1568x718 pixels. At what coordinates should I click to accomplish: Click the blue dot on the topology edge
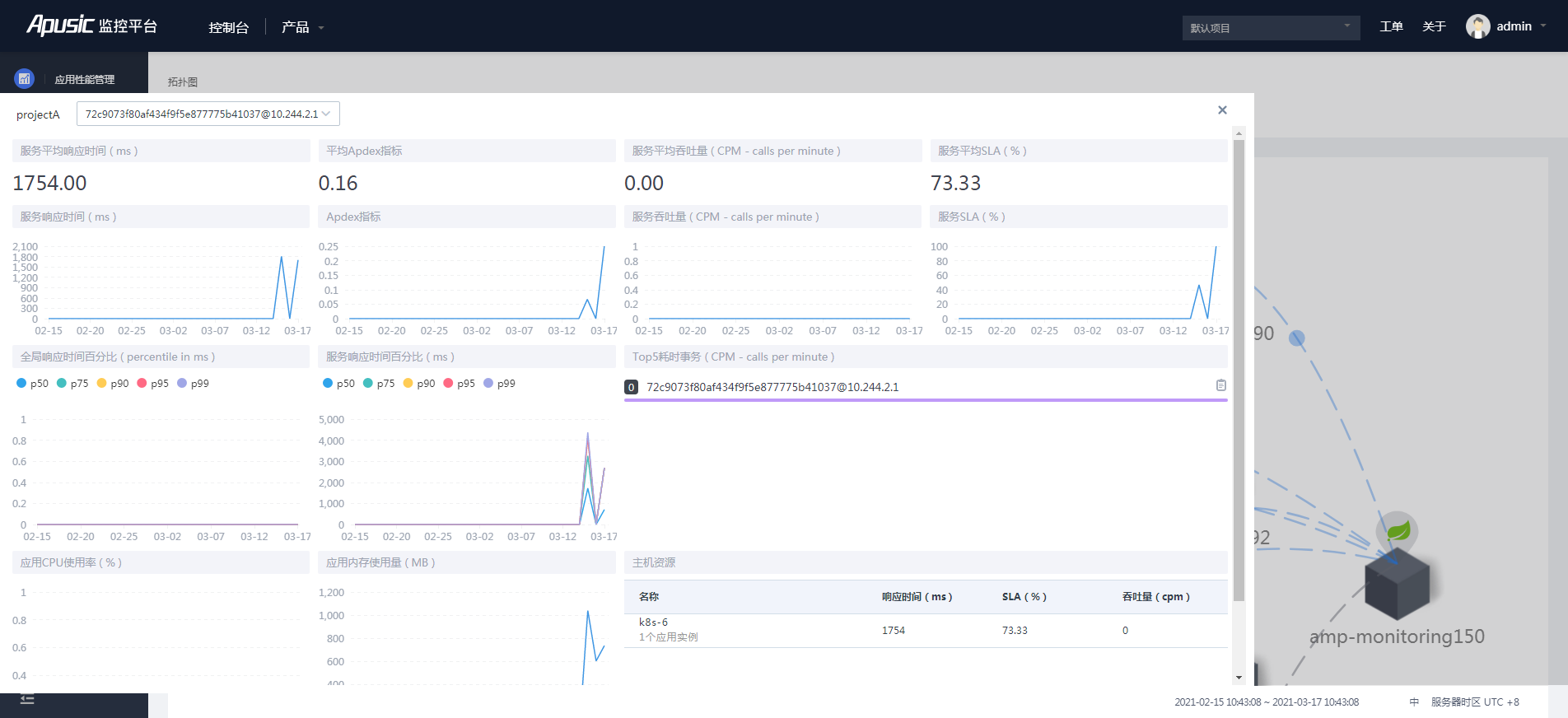click(x=1296, y=338)
